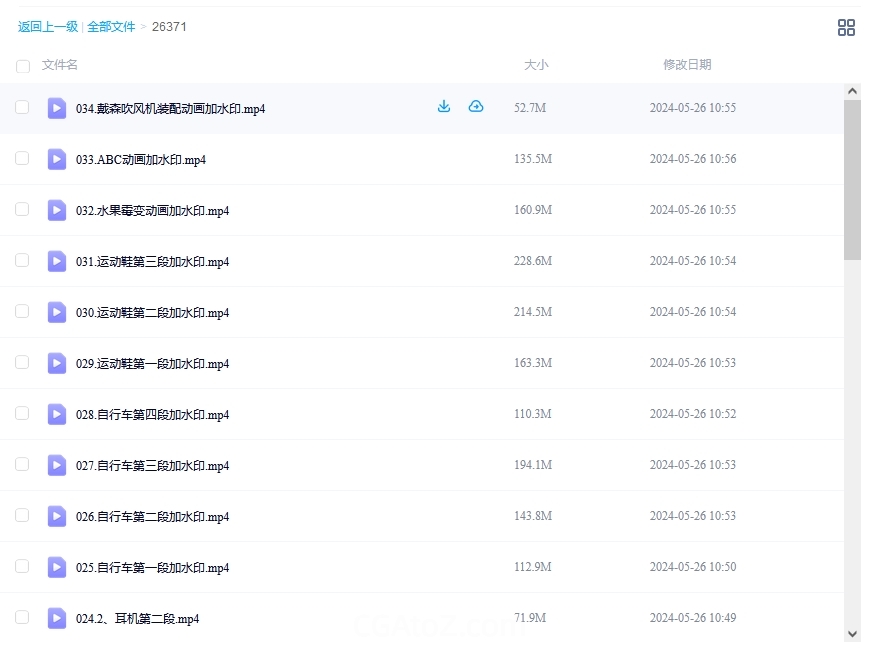879x656 pixels.
Task: Click video icon of 032.水果霉变动画加水印.mp4
Action: [57, 210]
